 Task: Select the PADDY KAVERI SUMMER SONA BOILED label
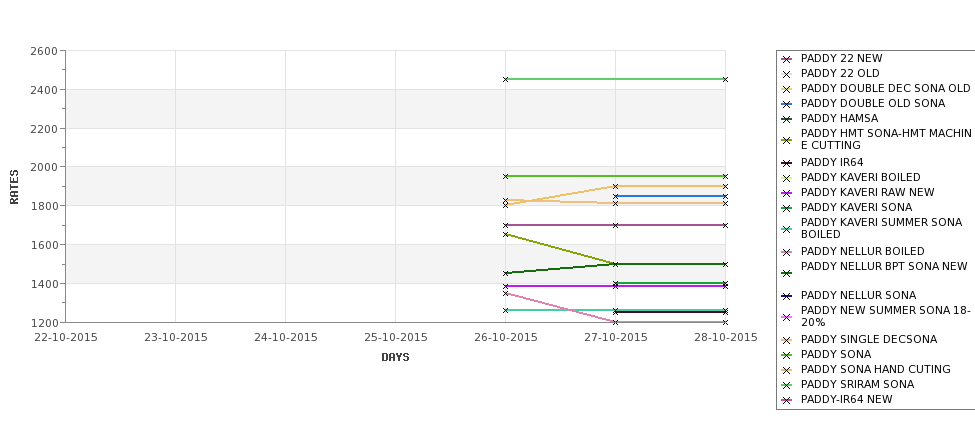[881, 228]
